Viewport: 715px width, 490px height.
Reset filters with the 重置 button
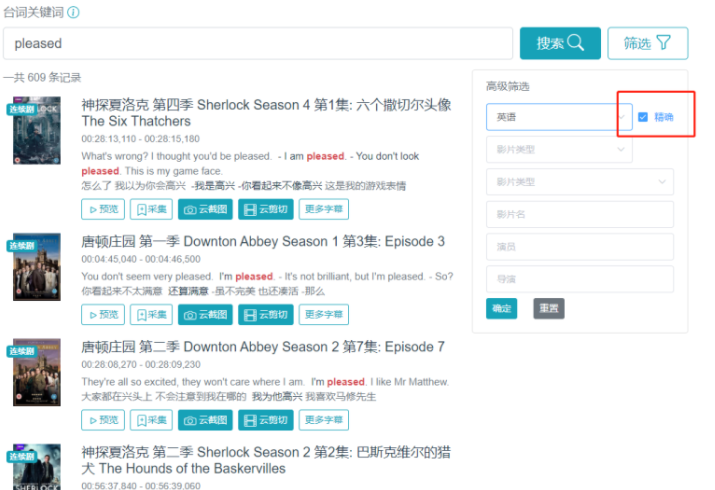(x=548, y=309)
